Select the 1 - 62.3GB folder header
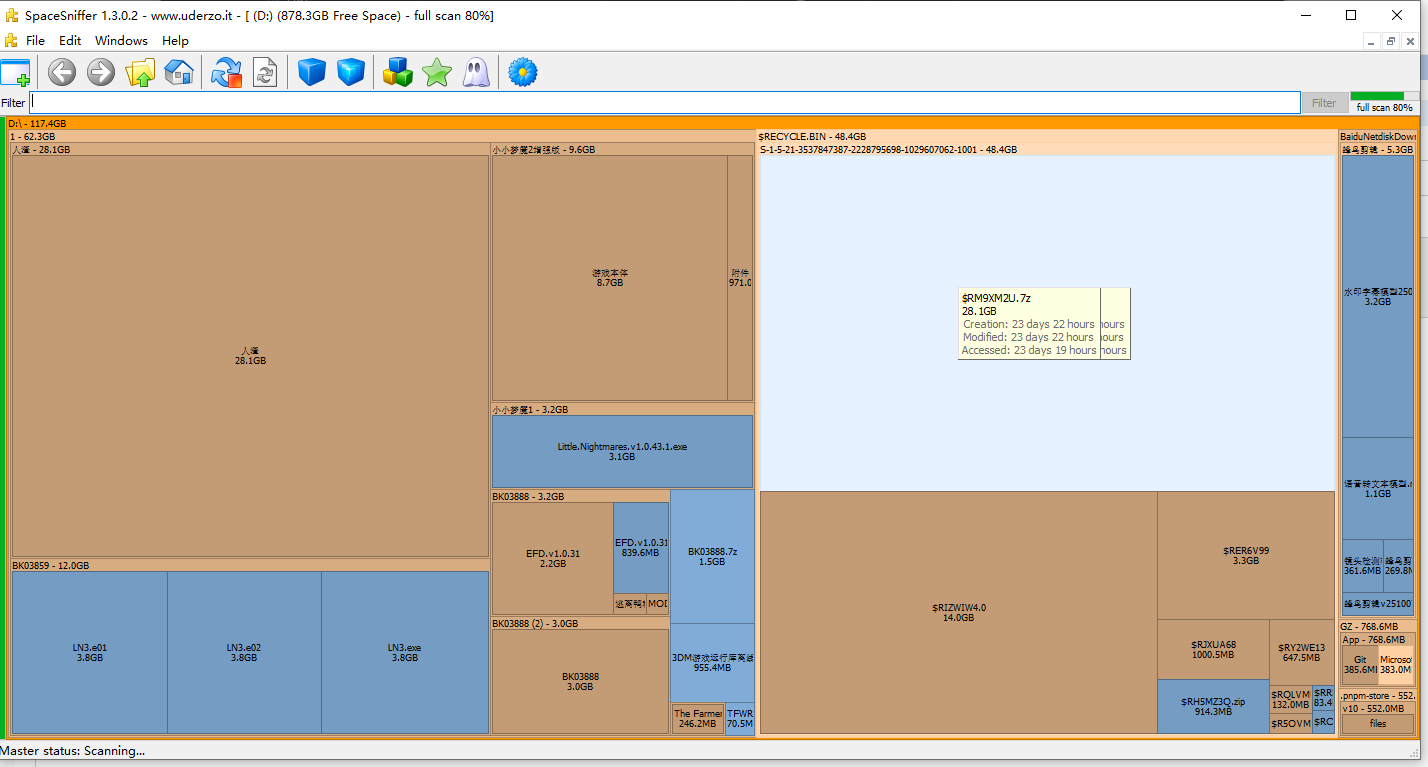Viewport: 1428px width, 767px height. point(380,136)
